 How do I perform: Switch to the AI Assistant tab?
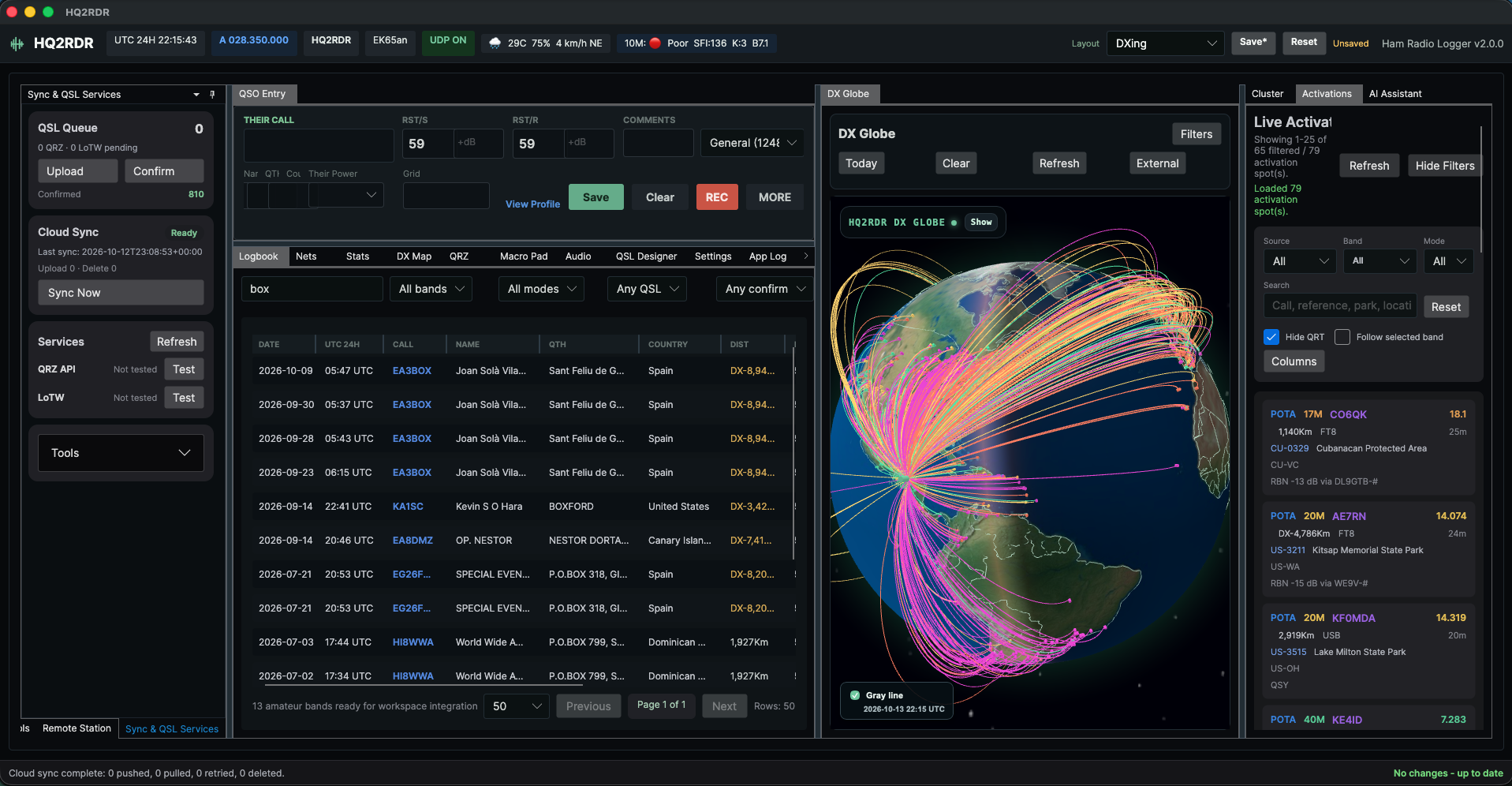1394,94
